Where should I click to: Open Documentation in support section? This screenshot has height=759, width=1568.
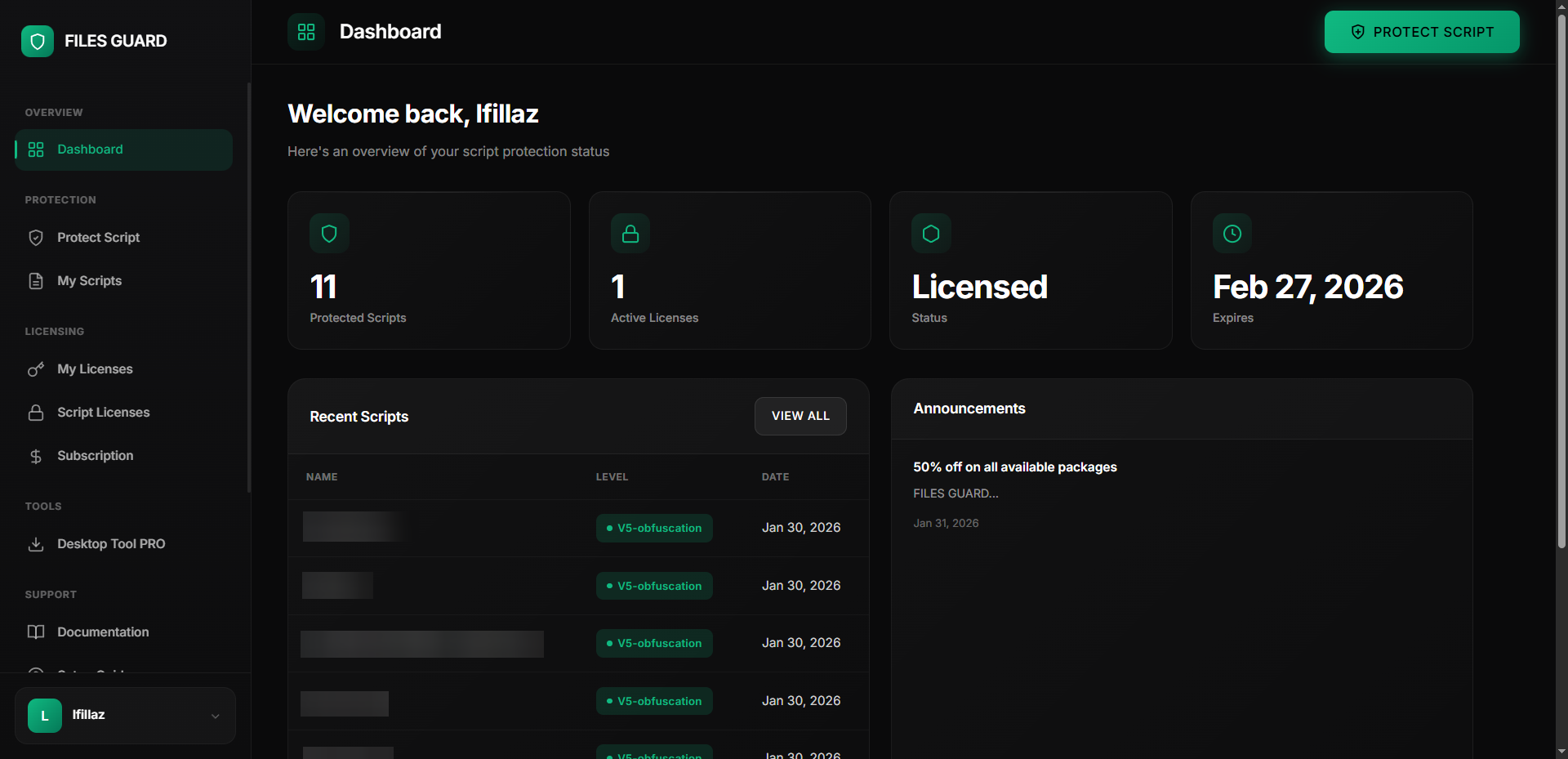click(103, 632)
